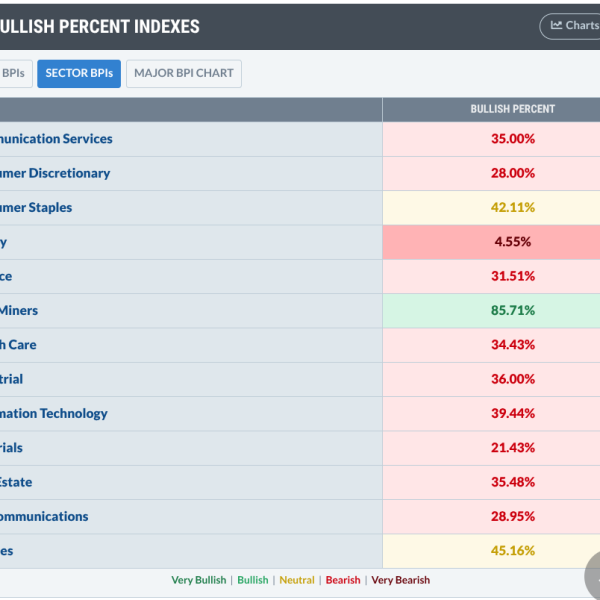The image size is (600, 600).
Task: Open the Information Technology sector link
Action: 54,413
